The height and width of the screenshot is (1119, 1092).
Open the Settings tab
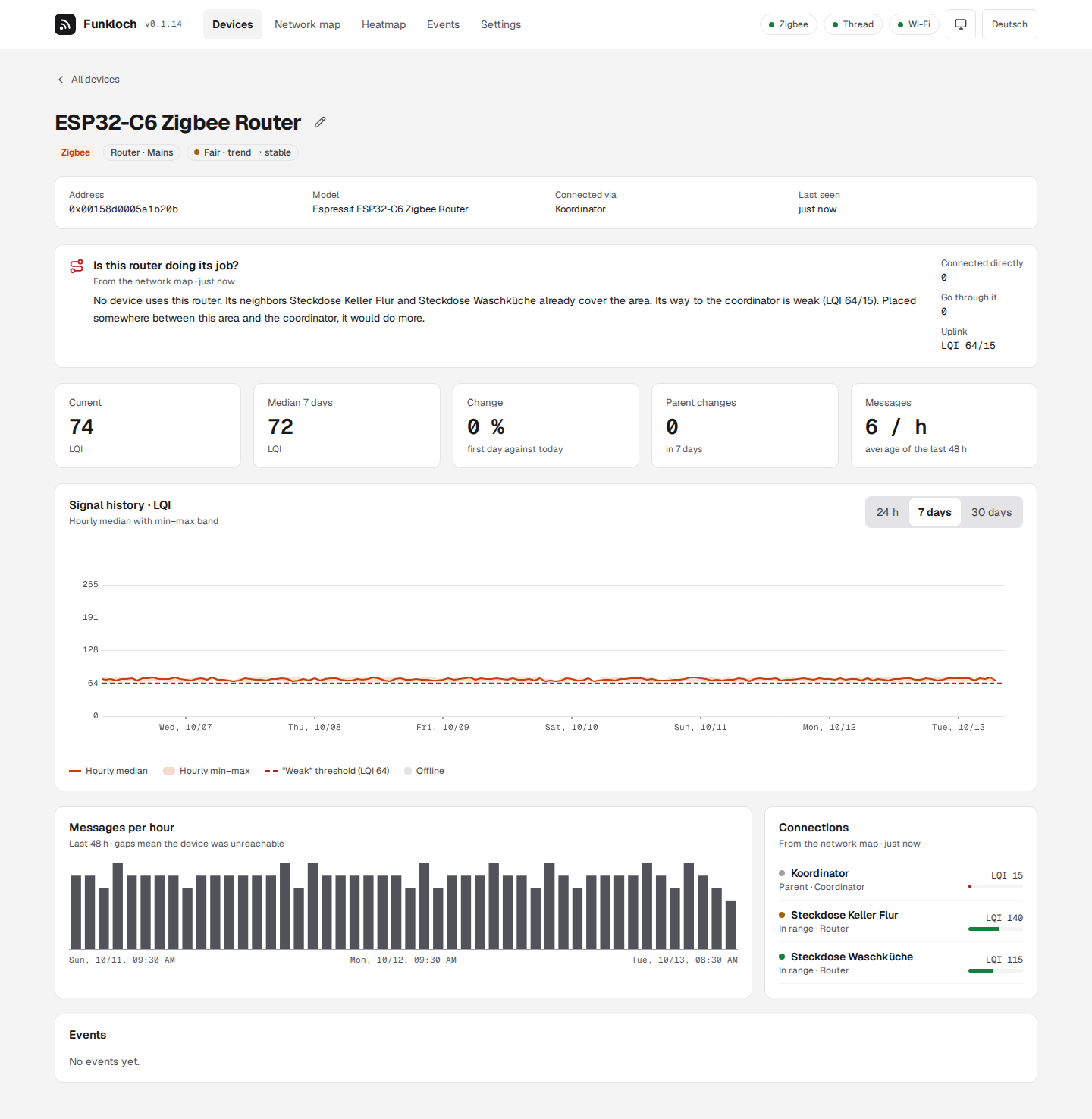(x=501, y=24)
